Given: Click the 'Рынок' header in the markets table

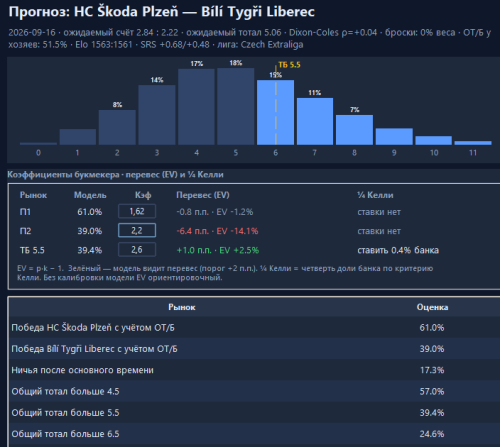Looking at the screenshot, I should pos(182,307).
